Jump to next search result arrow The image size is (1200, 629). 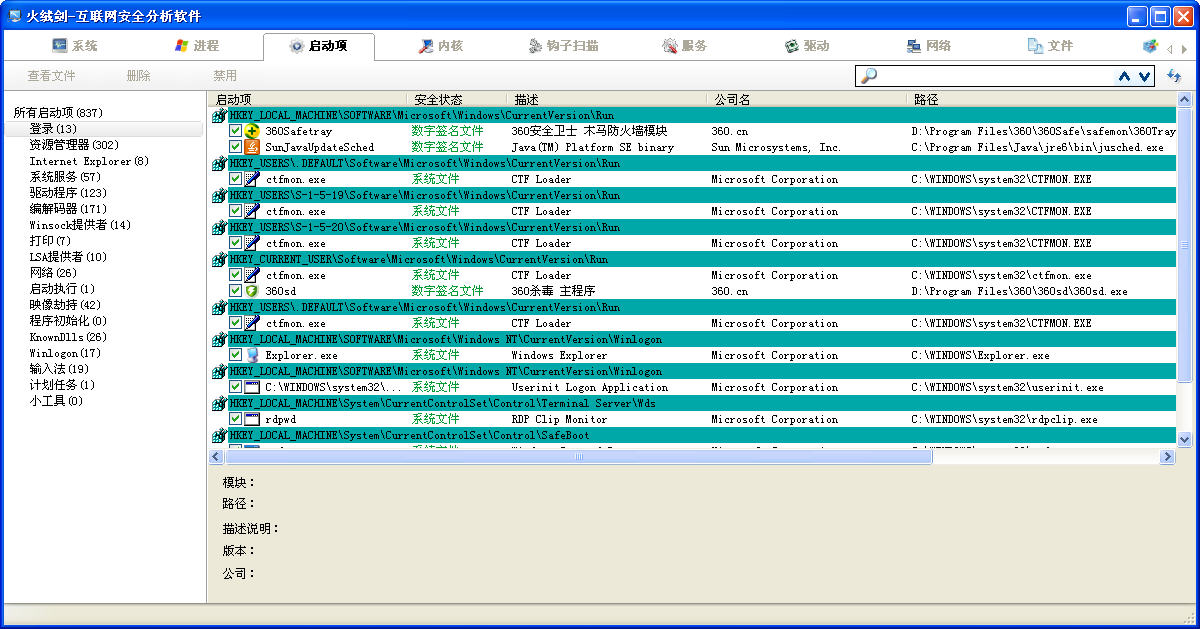(x=1144, y=76)
